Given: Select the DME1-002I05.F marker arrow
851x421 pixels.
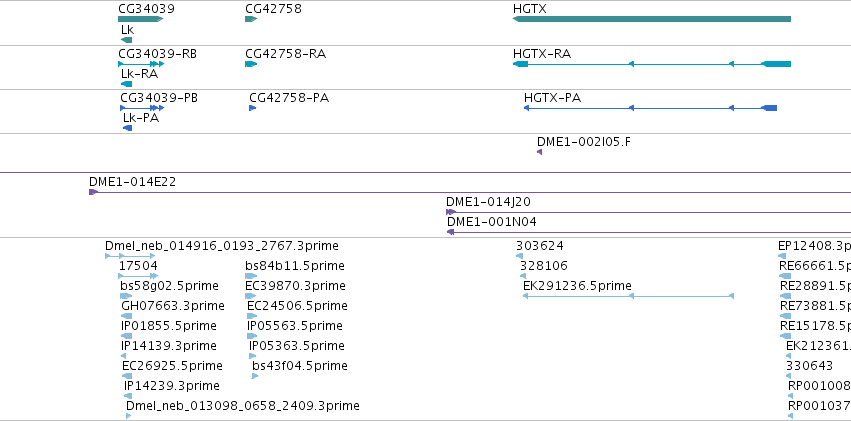Looking at the screenshot, I should click(539, 152).
